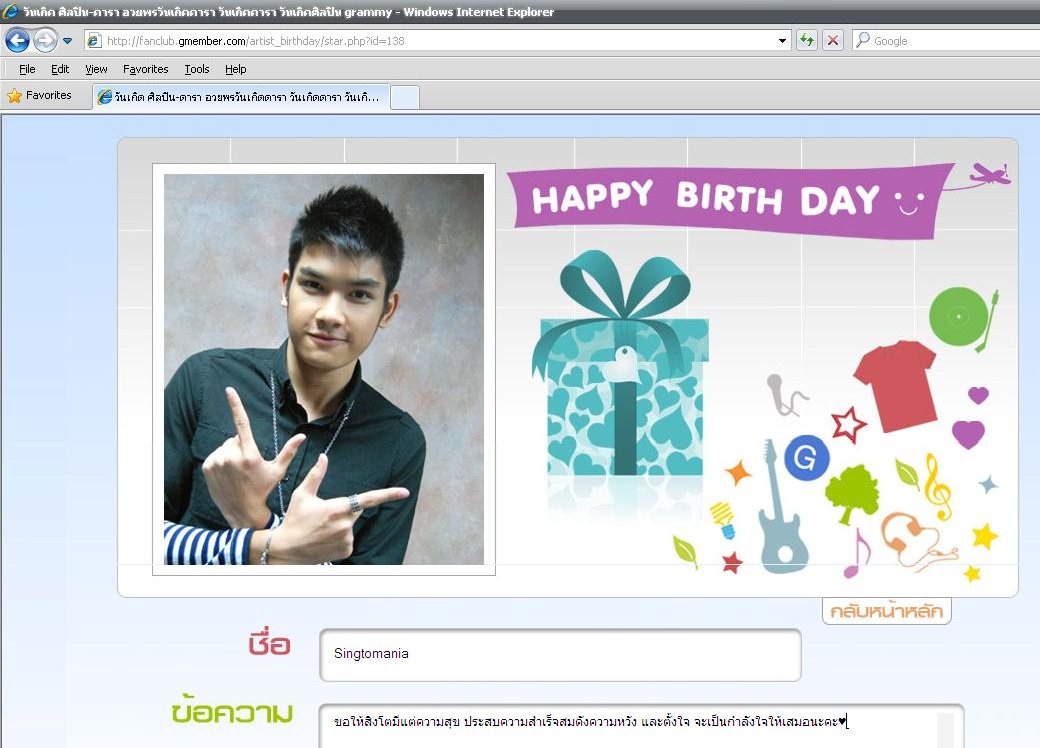Expand the address bar history dropdown
Viewport: 1040px width, 748px height.
pyautogui.click(x=783, y=40)
